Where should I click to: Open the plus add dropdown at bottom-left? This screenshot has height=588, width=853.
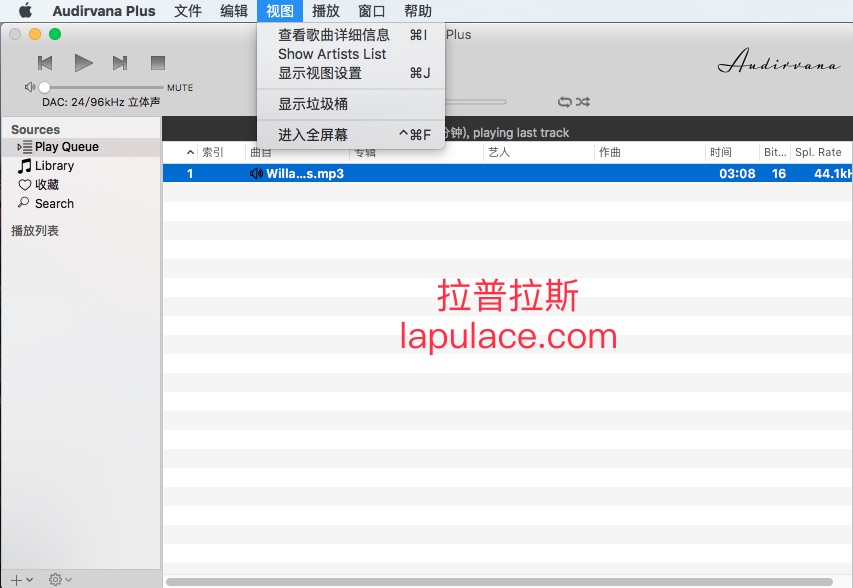pyautogui.click(x=21, y=579)
